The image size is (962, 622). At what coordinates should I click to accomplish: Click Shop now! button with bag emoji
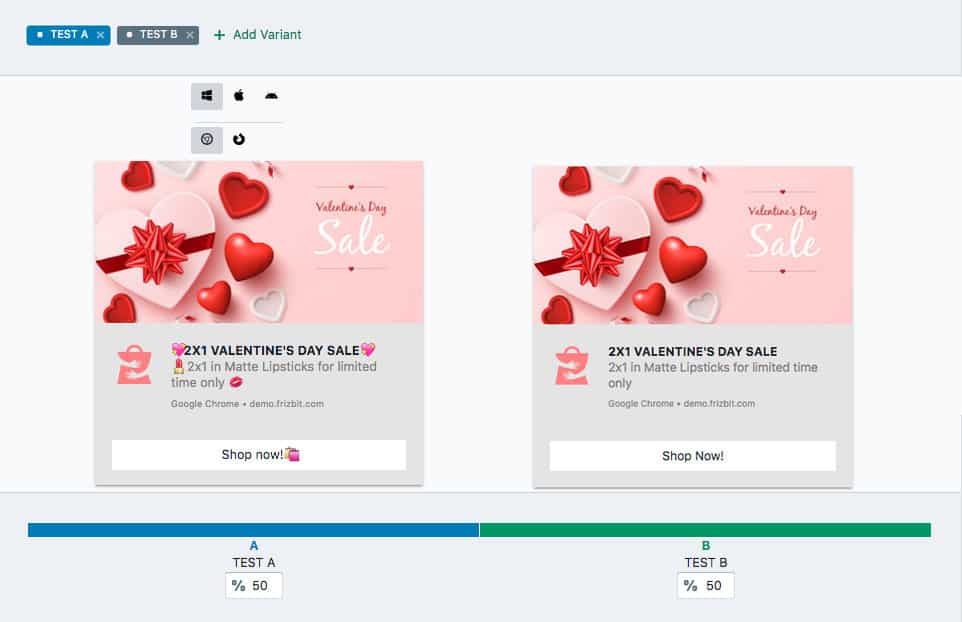point(259,455)
